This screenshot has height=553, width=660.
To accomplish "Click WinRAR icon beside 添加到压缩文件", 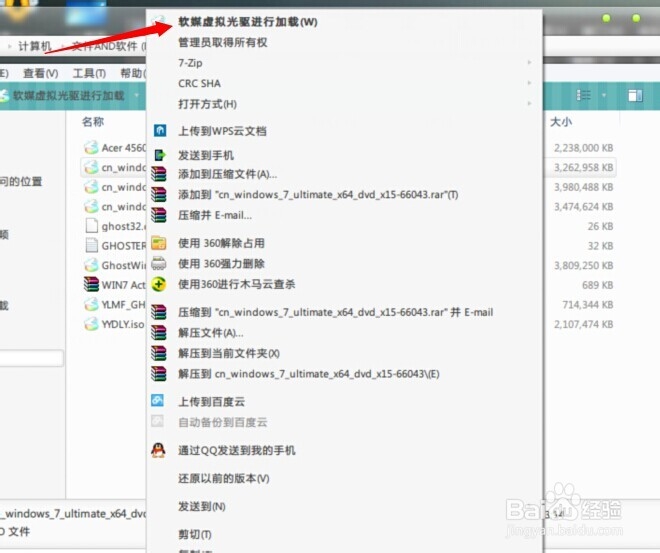I will (159, 174).
